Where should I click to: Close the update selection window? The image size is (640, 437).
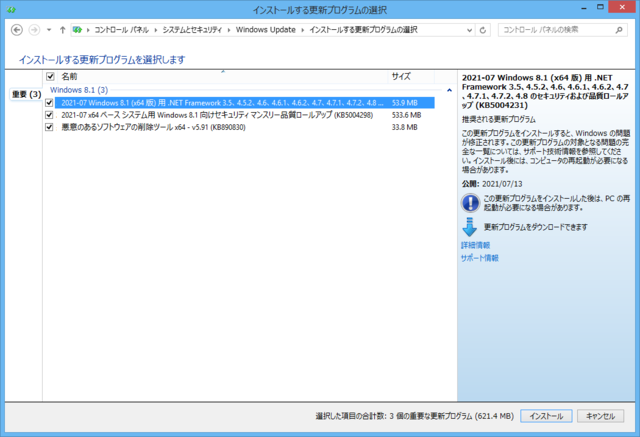[622, 7]
